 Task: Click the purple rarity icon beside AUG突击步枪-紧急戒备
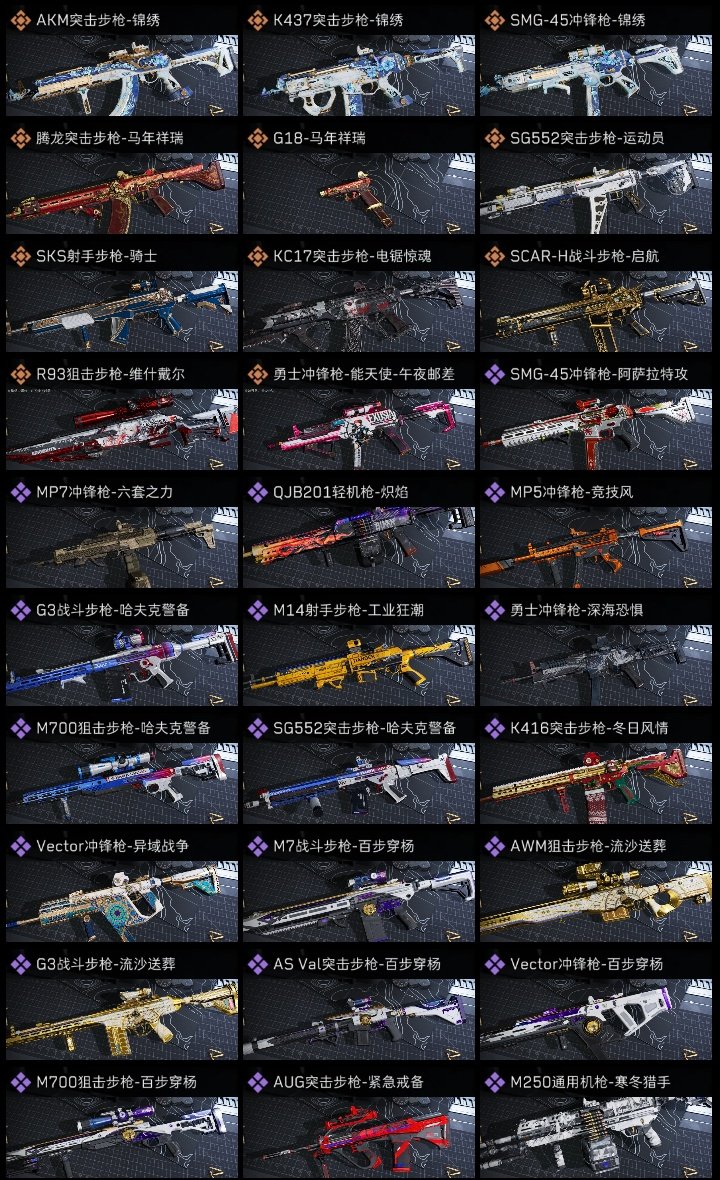click(x=257, y=1082)
